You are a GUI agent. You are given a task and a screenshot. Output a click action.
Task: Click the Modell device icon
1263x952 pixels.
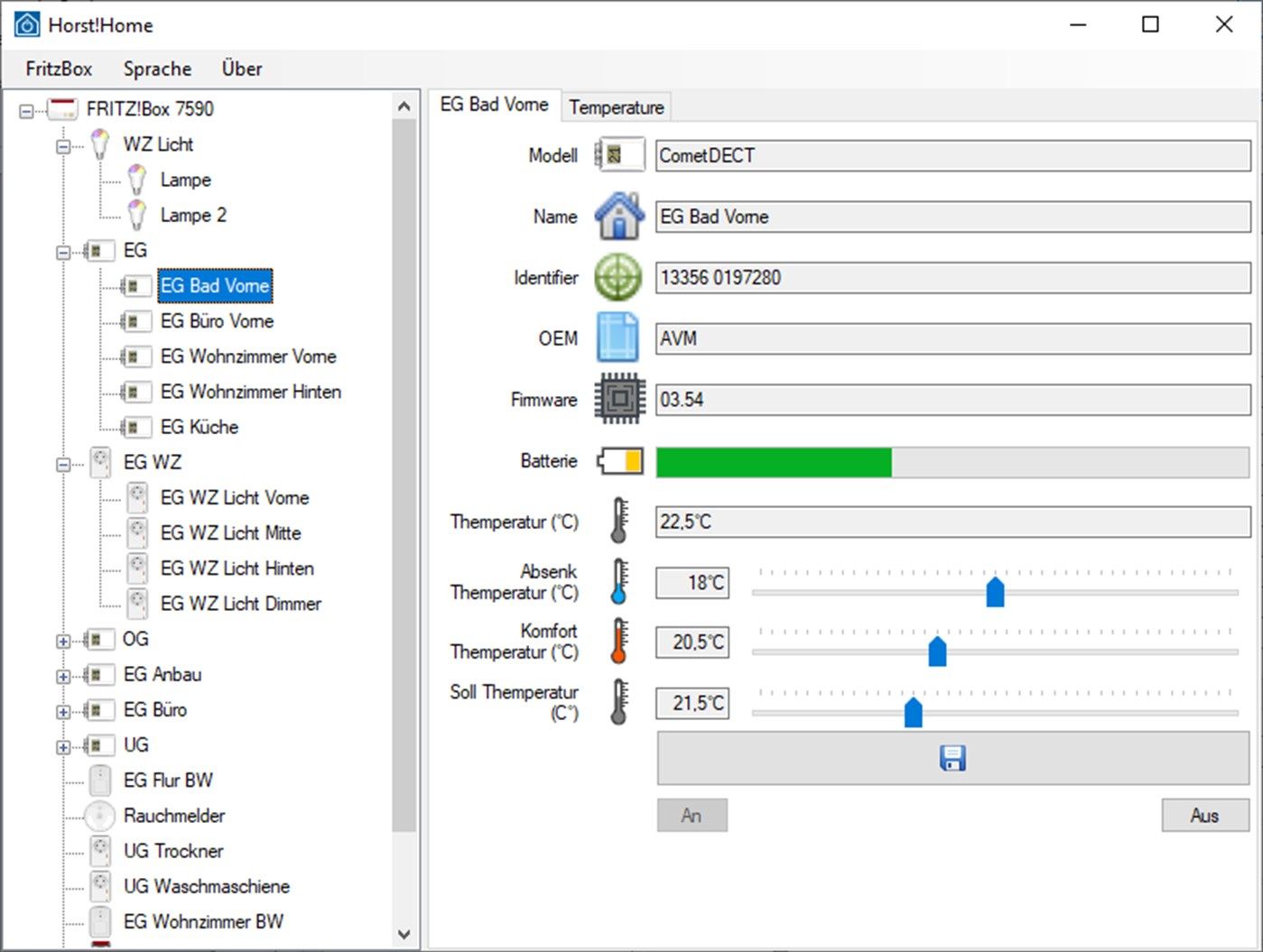(x=619, y=155)
